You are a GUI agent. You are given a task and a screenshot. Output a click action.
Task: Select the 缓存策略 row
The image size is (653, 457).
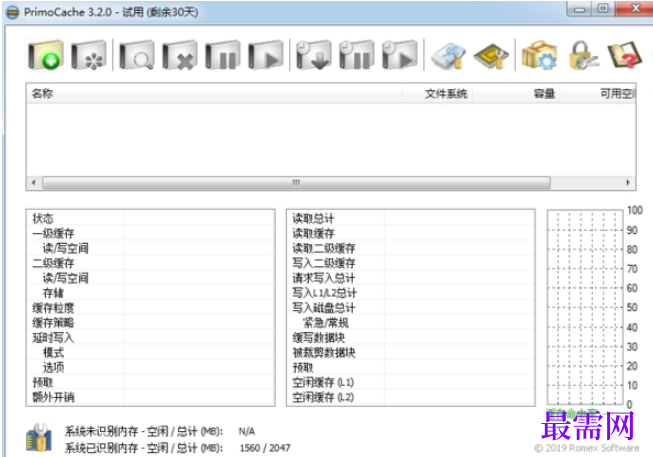pos(151,322)
